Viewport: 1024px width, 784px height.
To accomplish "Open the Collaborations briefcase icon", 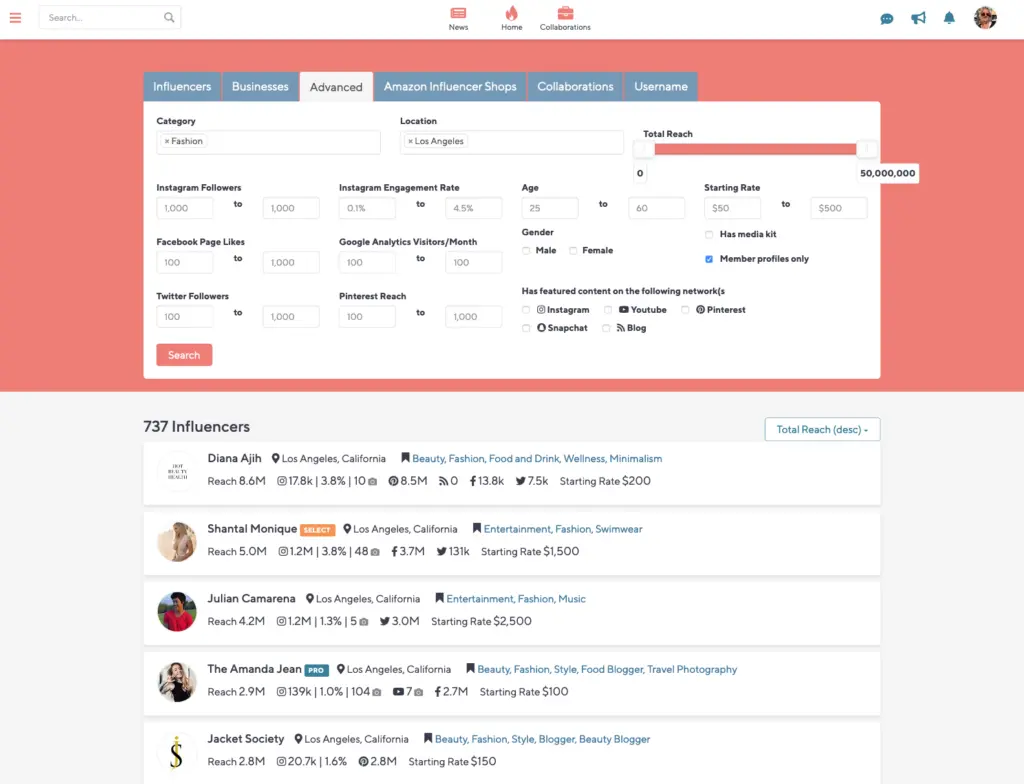I will (565, 13).
